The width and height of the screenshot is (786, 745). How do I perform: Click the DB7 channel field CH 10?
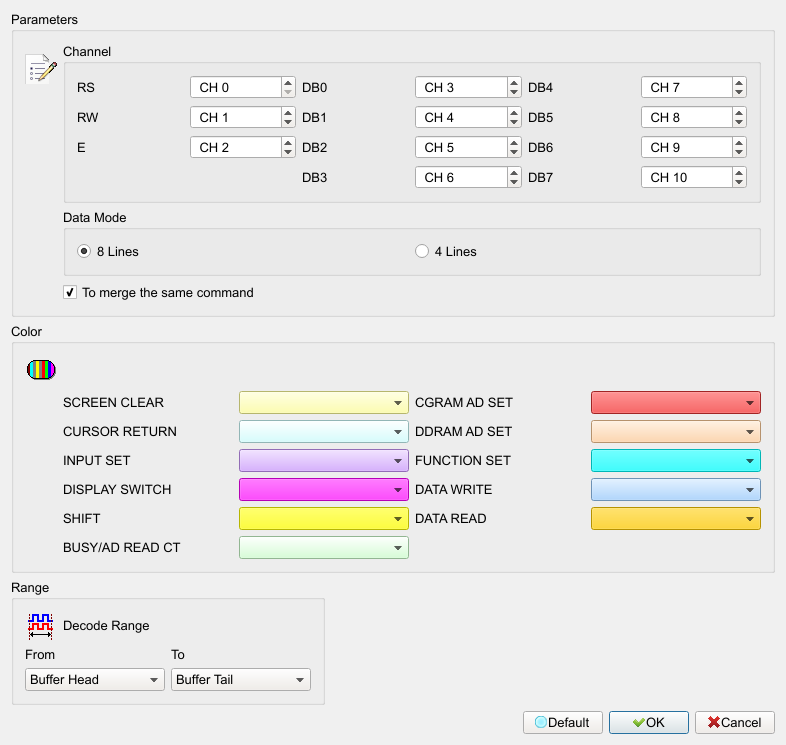point(687,177)
